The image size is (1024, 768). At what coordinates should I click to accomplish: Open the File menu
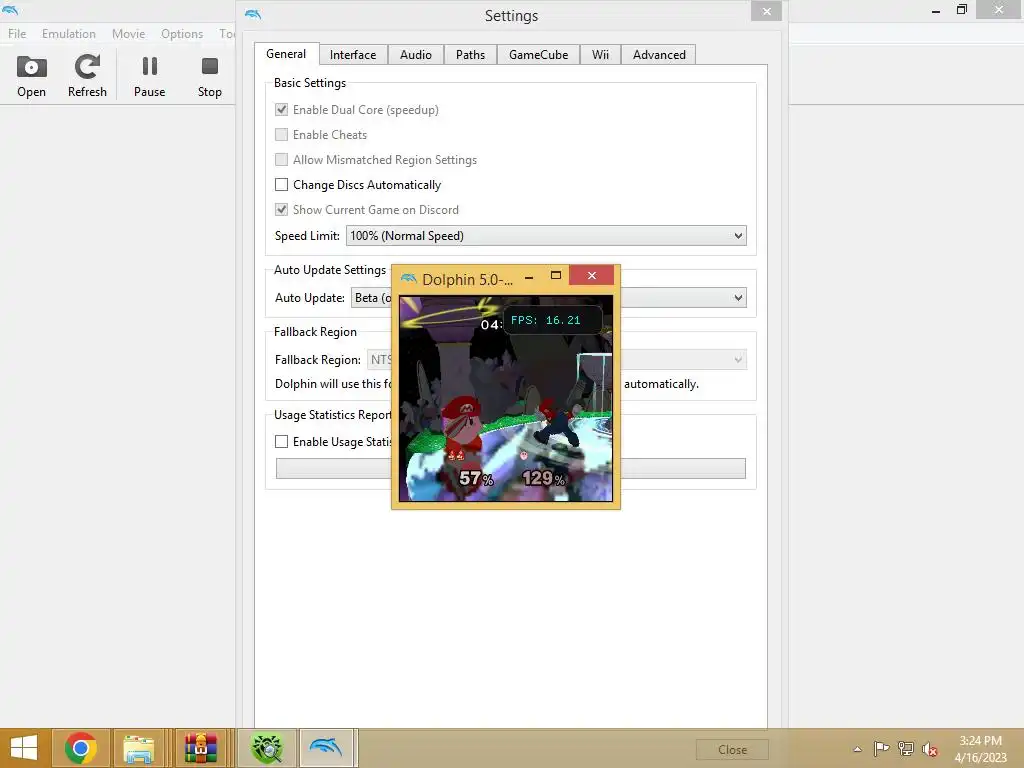coord(17,33)
